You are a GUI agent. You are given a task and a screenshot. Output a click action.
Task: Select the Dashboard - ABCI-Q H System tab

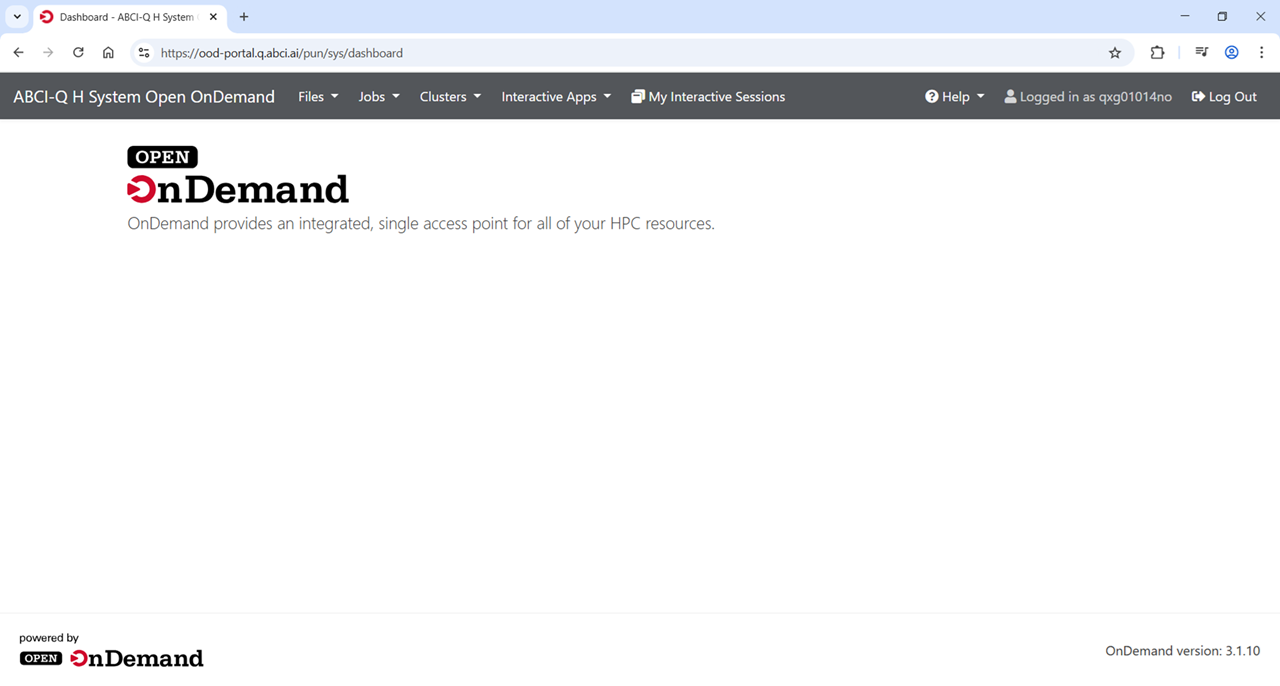tap(127, 17)
